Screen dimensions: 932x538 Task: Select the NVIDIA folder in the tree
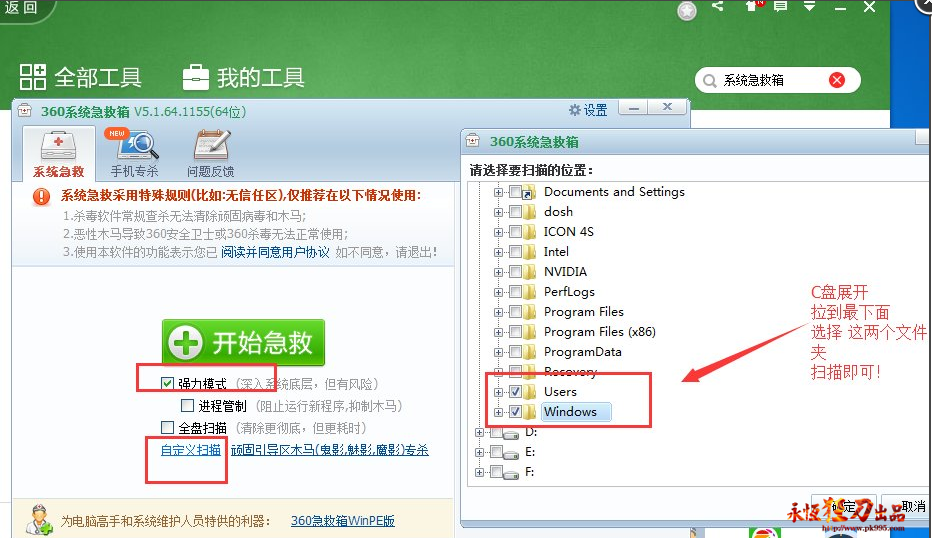pyautogui.click(x=565, y=272)
